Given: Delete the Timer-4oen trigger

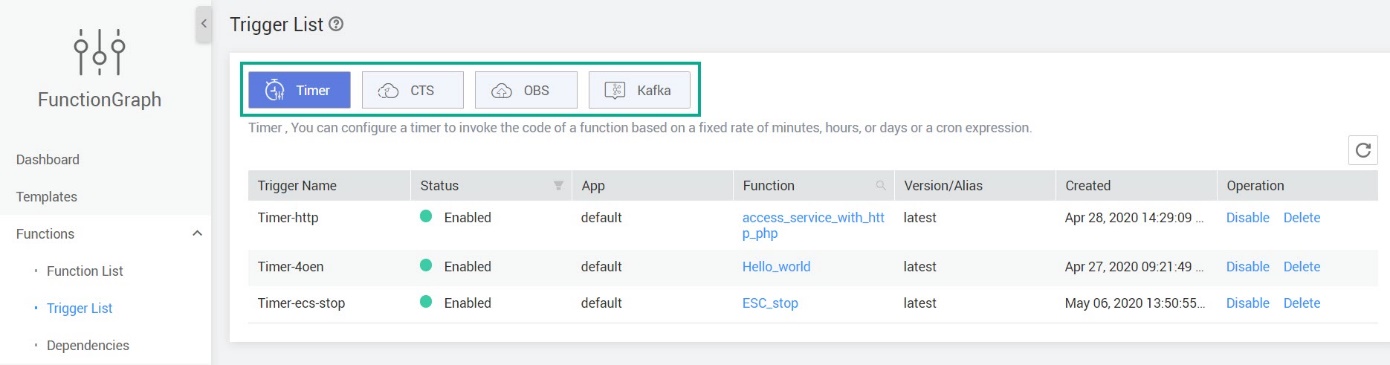Looking at the screenshot, I should click(1302, 267).
